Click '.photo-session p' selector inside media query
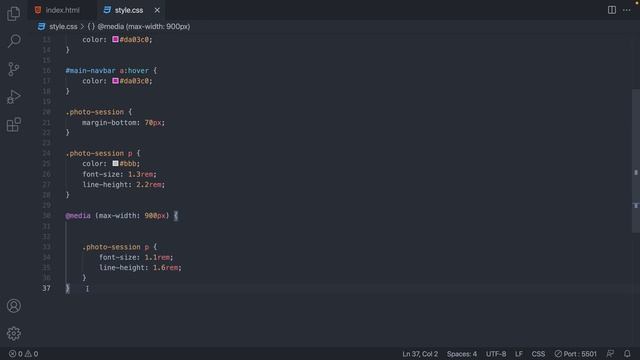This screenshot has height=360, width=640. click(x=116, y=247)
